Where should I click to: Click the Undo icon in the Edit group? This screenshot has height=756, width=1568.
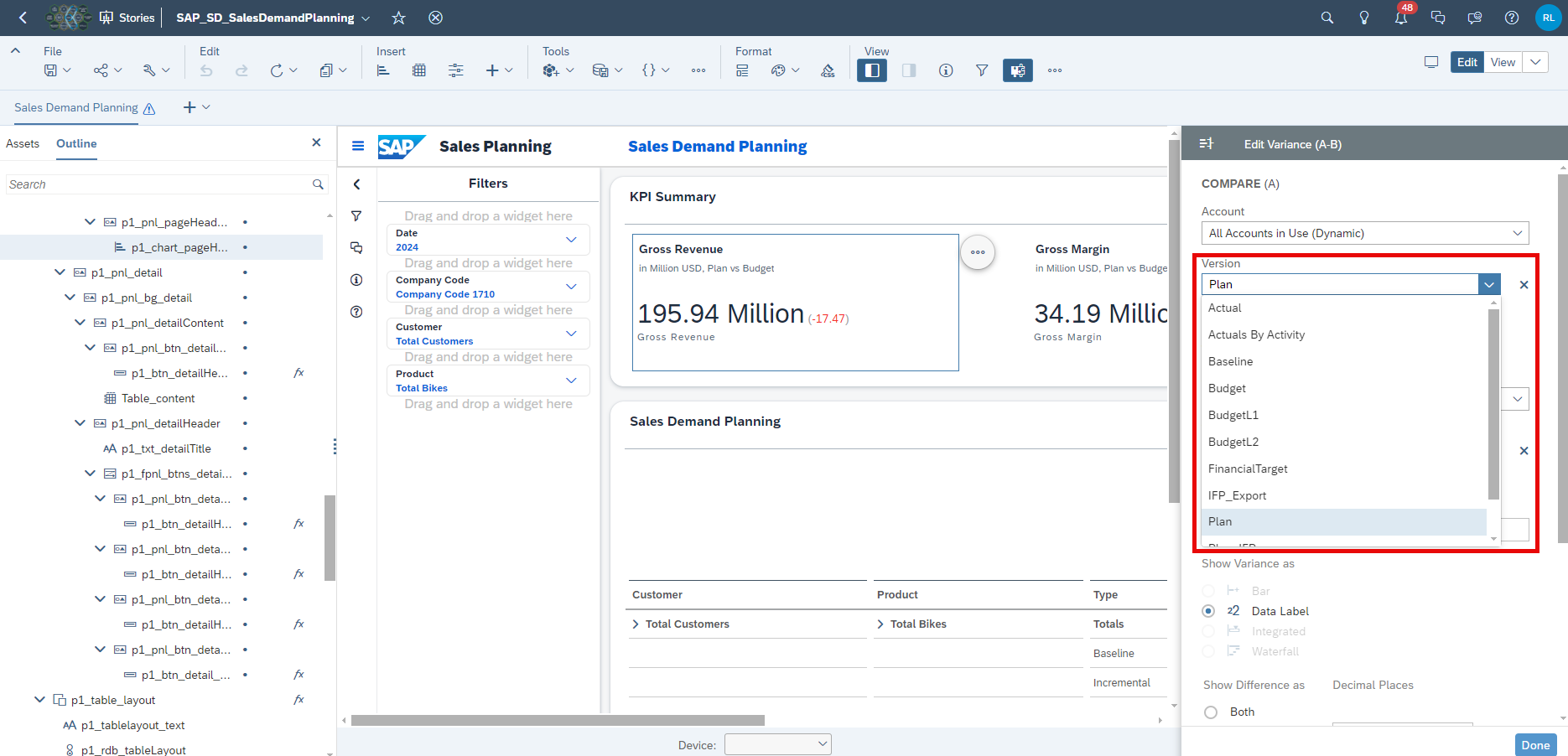point(206,70)
